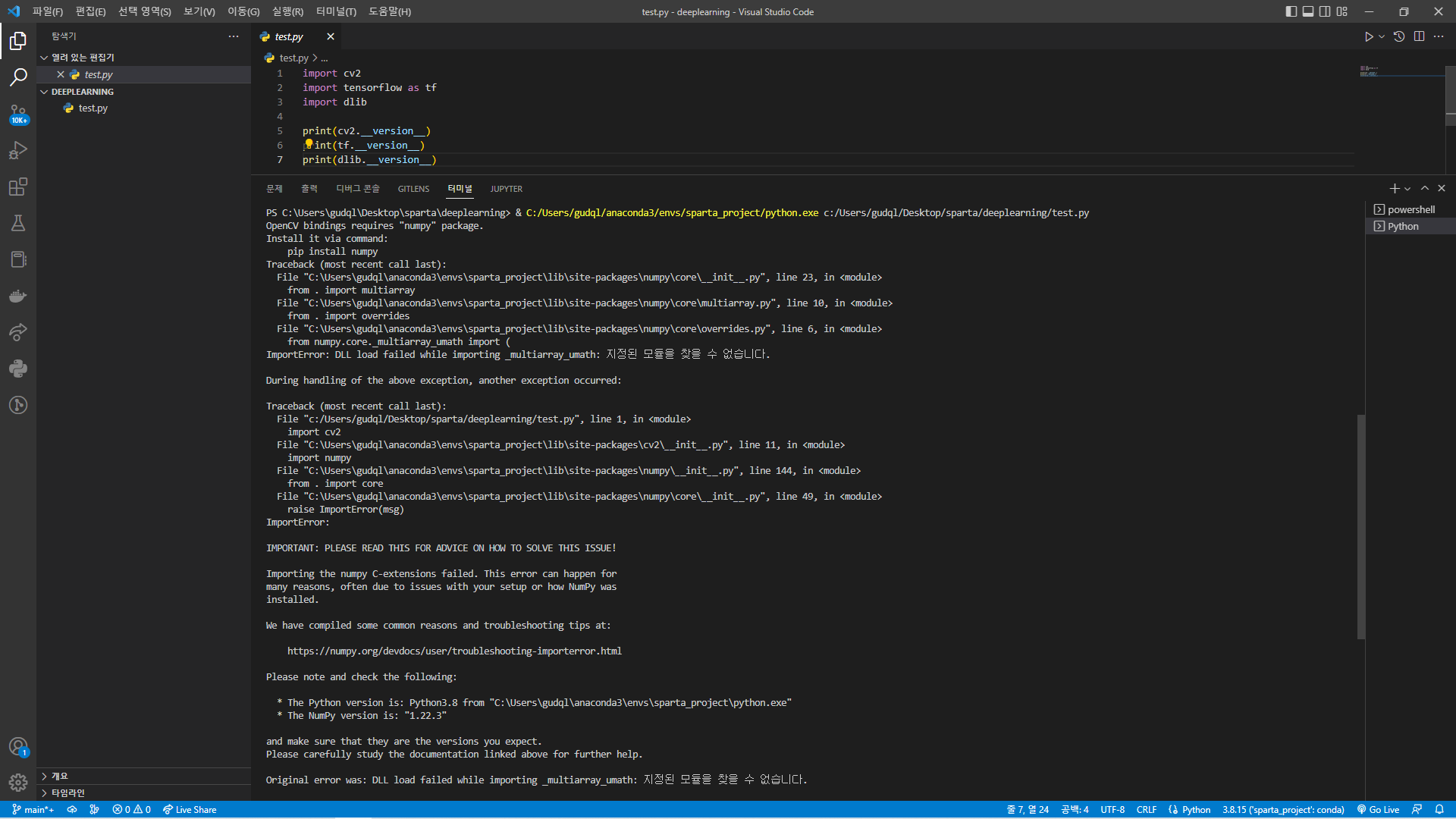Click the main branch indicator
The width and height of the screenshot is (1456, 819).
(33, 809)
